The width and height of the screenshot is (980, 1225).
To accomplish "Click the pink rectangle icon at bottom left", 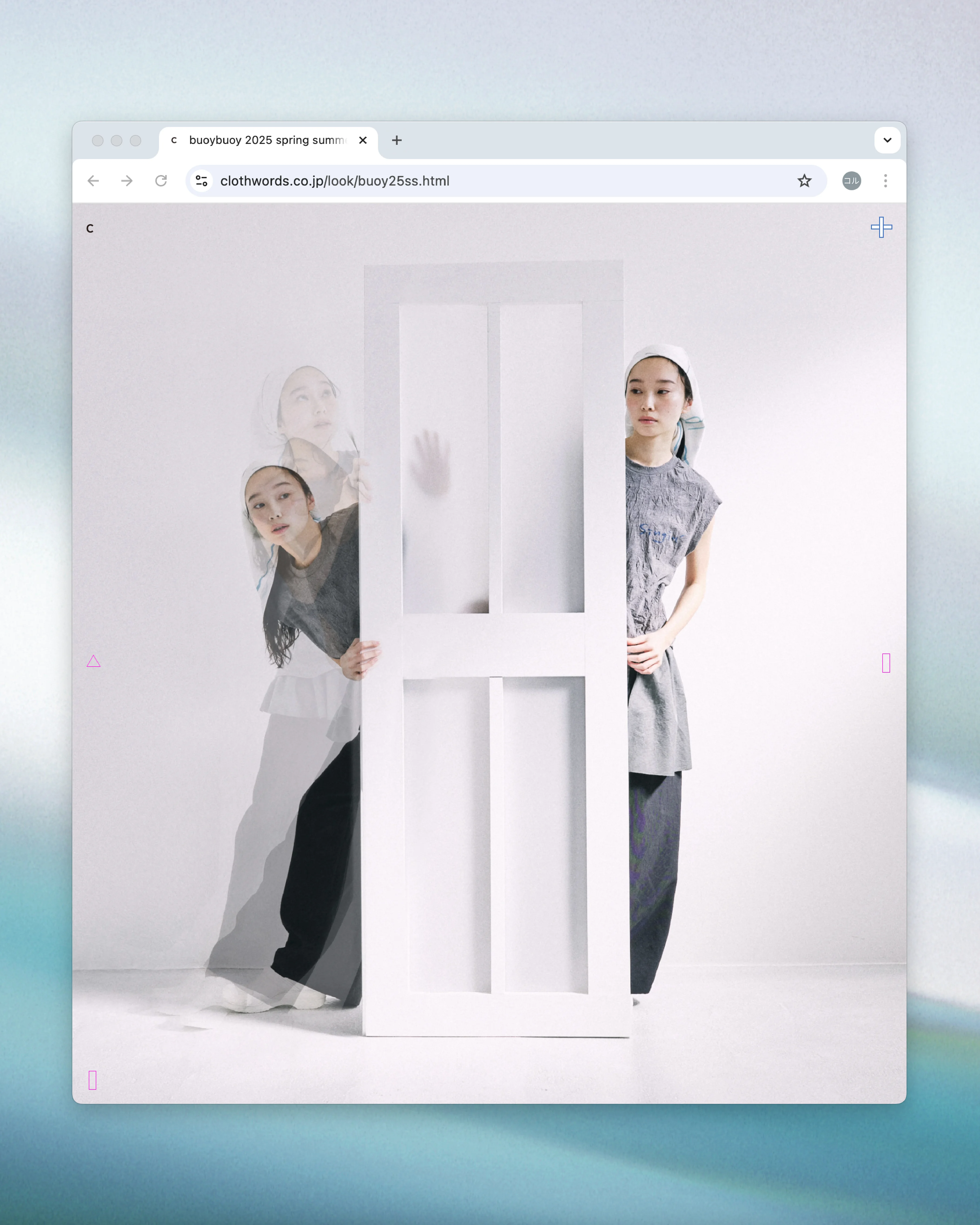I will (93, 1080).
